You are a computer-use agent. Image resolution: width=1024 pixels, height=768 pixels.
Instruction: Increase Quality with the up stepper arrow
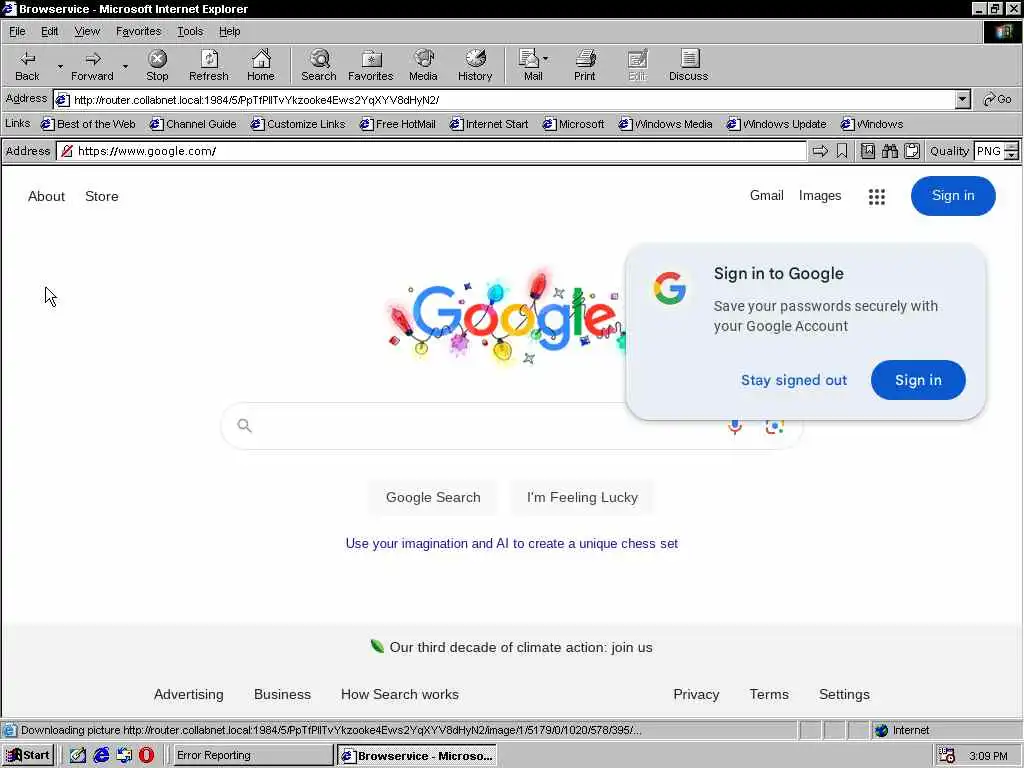click(1012, 147)
